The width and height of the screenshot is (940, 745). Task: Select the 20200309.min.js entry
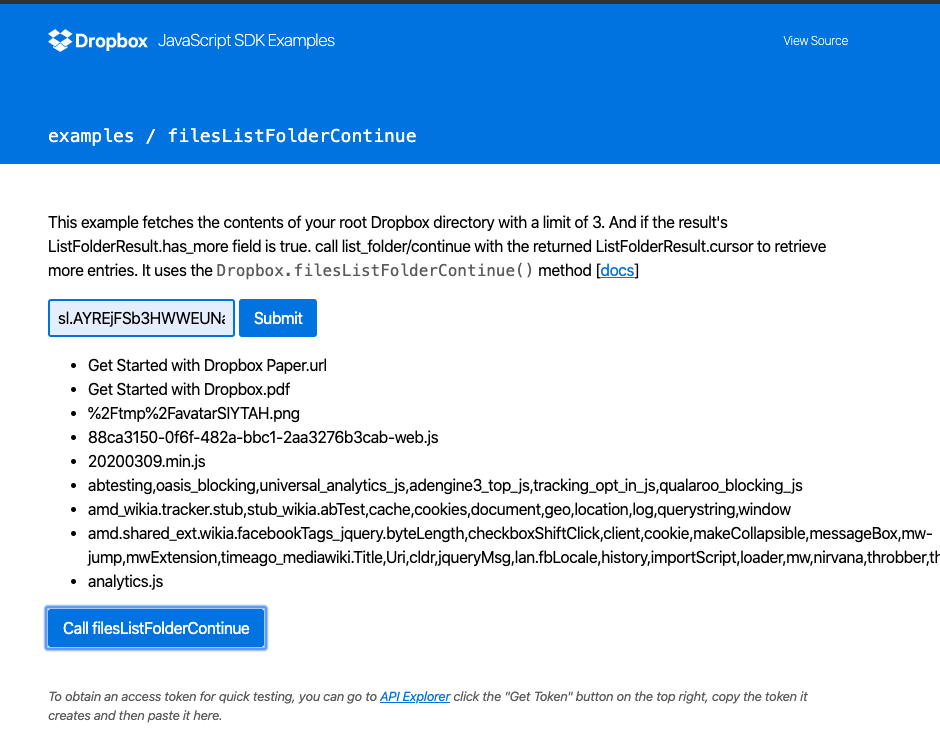147,462
